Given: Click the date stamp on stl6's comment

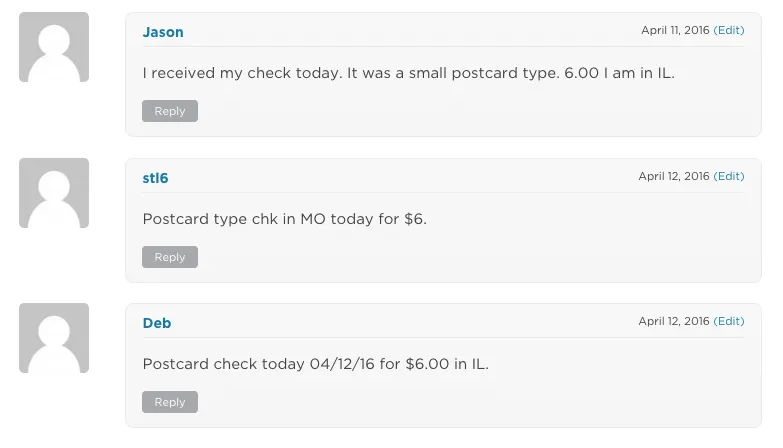Looking at the screenshot, I should pyautogui.click(x=674, y=176).
